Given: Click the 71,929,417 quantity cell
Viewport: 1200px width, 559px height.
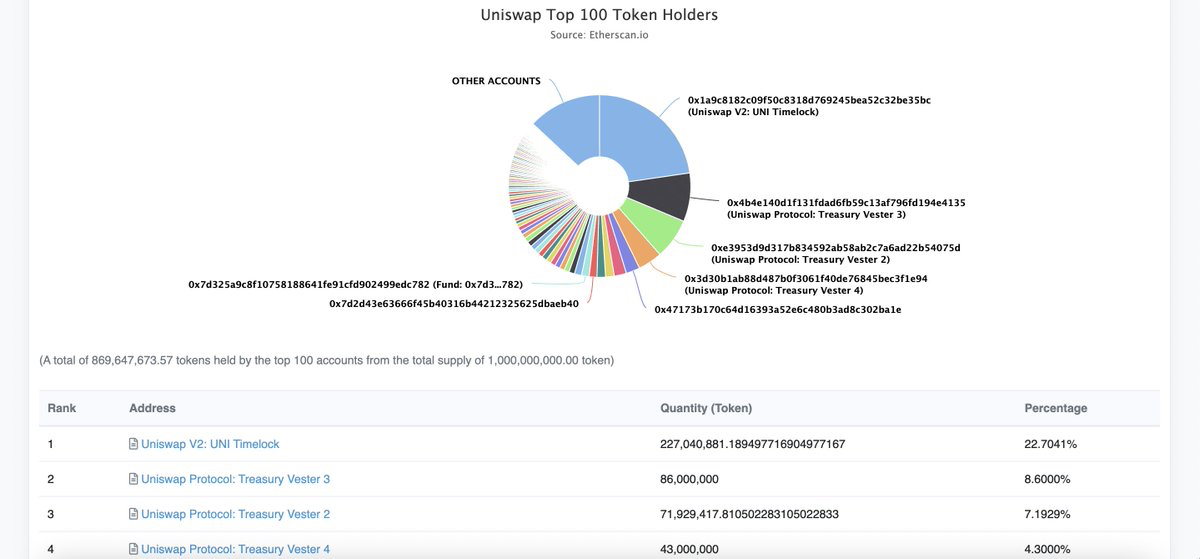Looking at the screenshot, I should pos(749,514).
